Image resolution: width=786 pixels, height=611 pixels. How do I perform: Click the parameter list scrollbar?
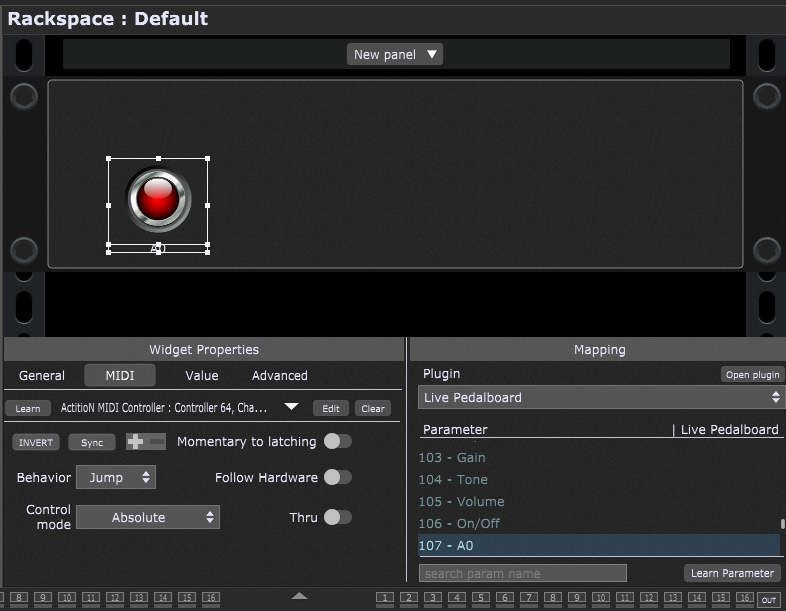tap(782, 524)
